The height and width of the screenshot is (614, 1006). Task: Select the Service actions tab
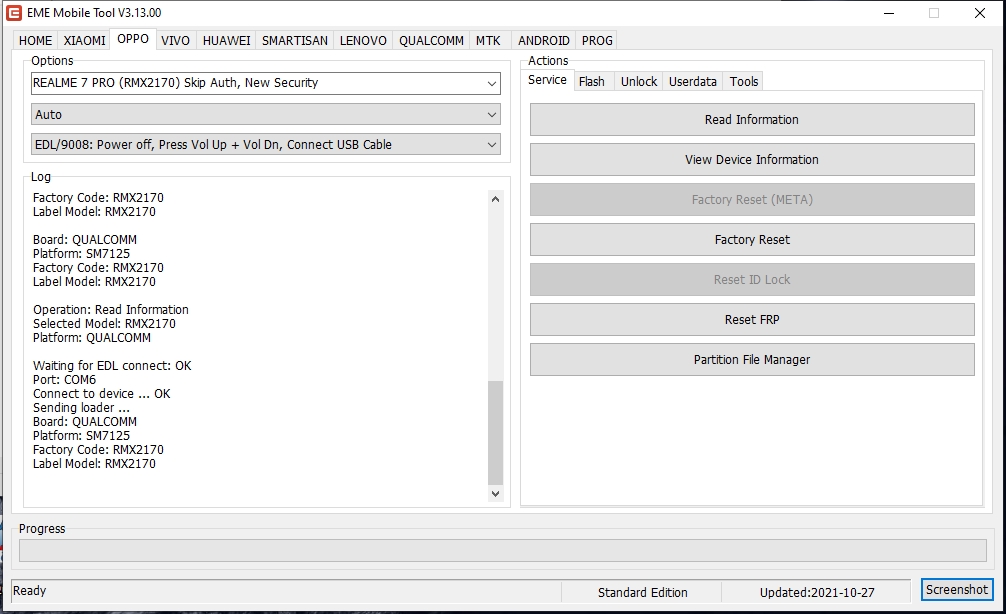pos(547,80)
